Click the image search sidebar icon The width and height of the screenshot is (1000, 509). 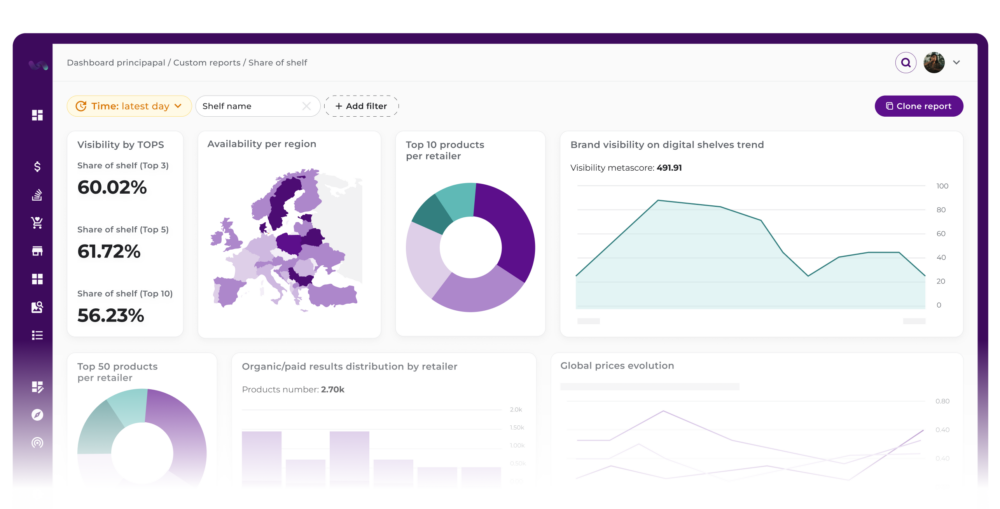coord(37,307)
